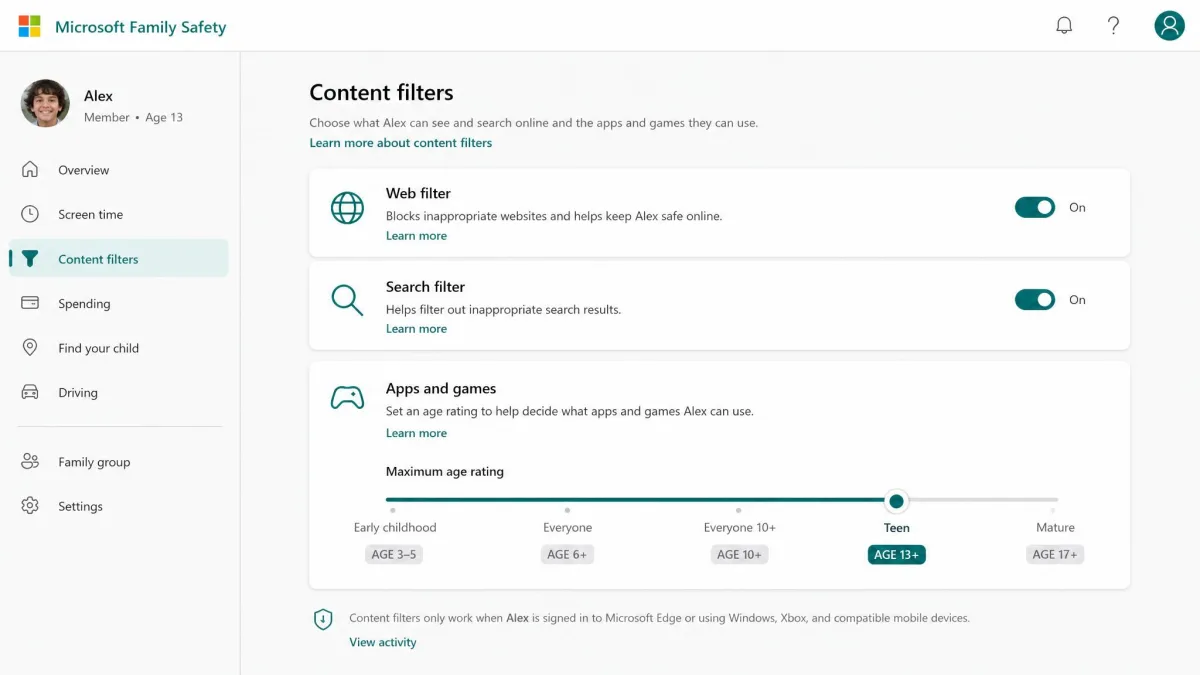Click the Early childhood label
The height and width of the screenshot is (675, 1200).
(395, 527)
